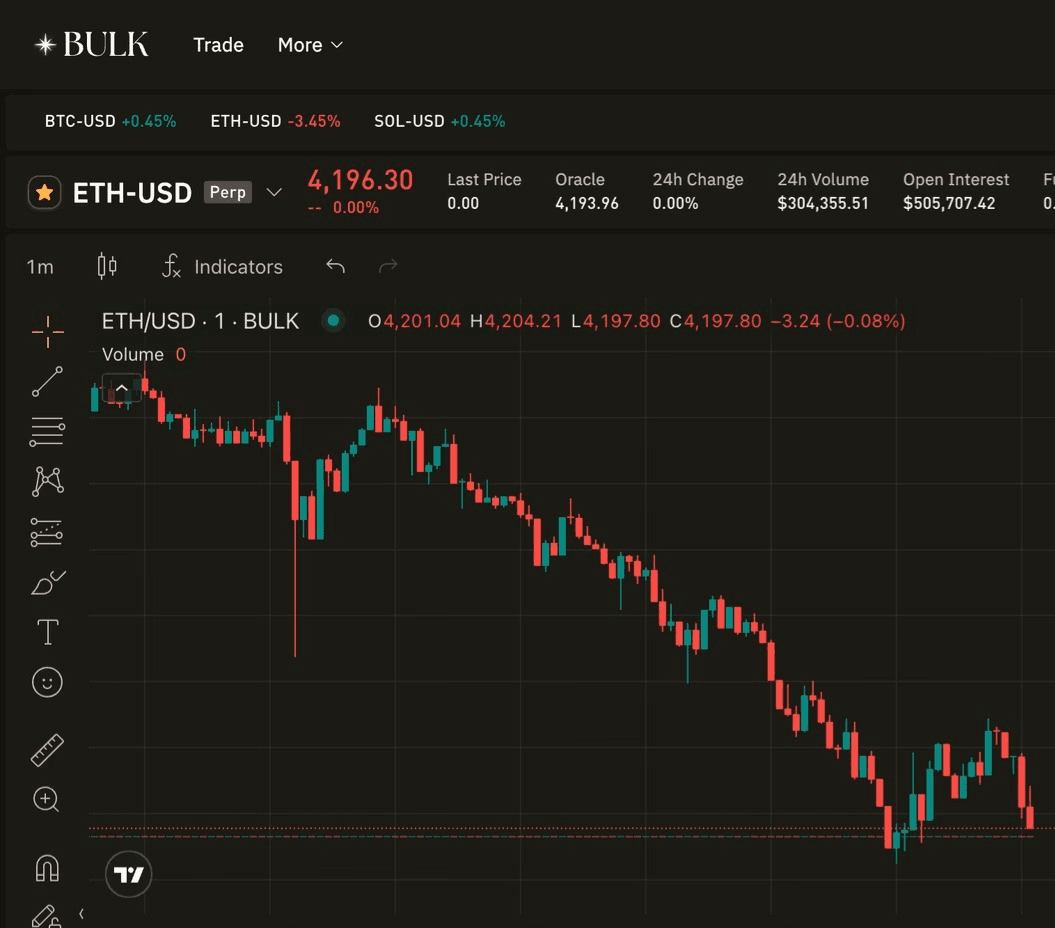Open the Indicators panel

pos(223,267)
